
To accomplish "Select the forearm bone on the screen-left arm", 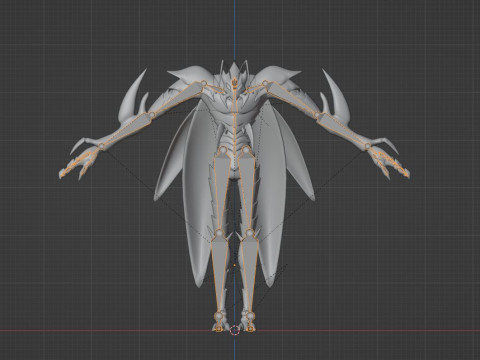I will click(126, 130).
